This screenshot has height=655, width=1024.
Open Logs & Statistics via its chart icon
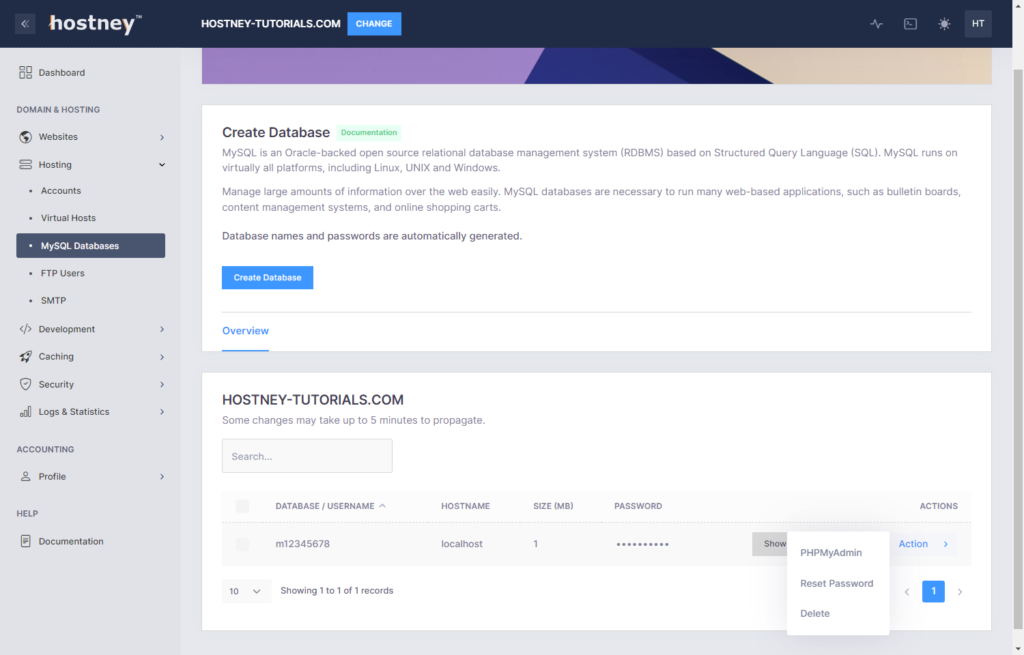coord(24,411)
